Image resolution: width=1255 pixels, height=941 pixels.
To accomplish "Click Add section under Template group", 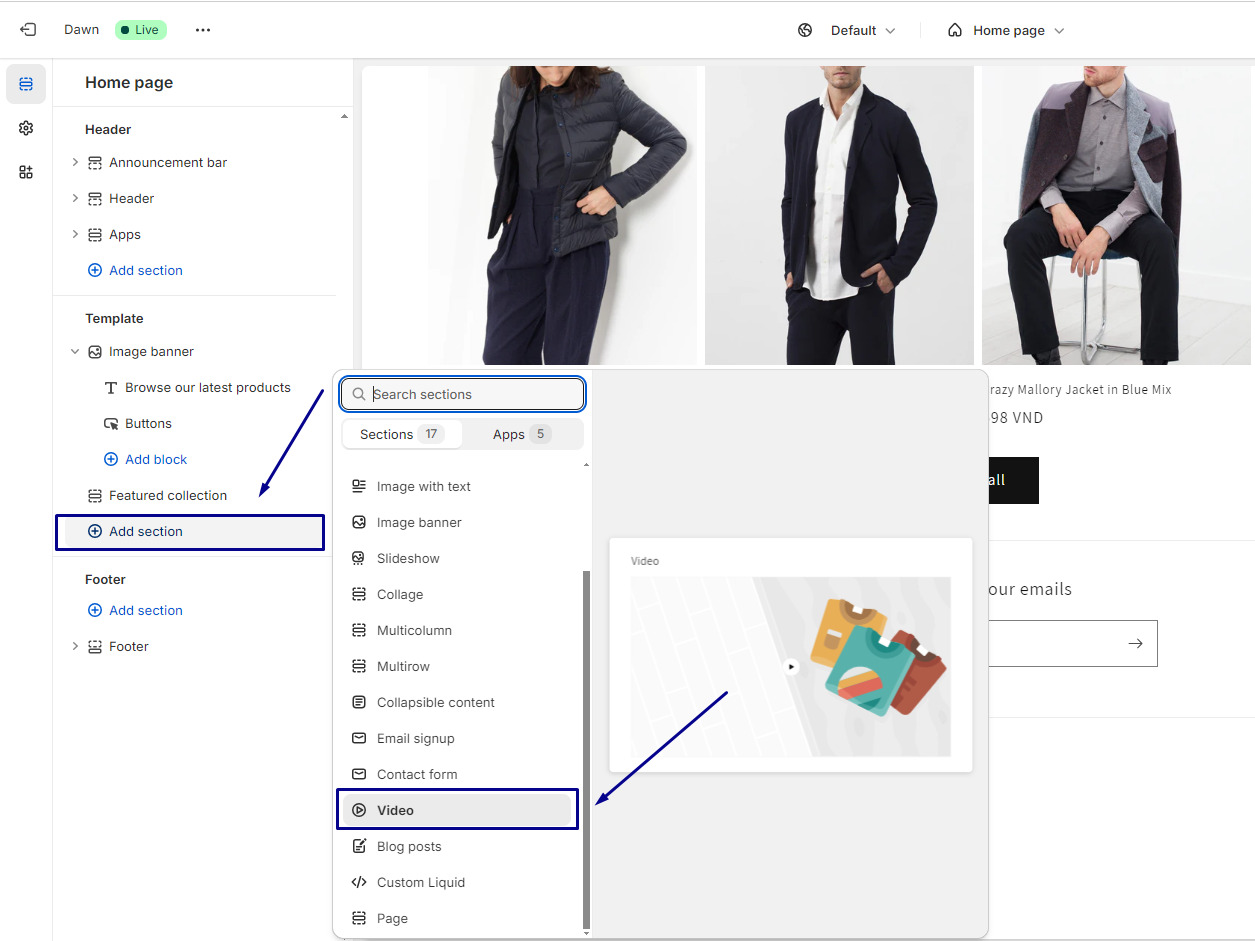I will pos(190,531).
